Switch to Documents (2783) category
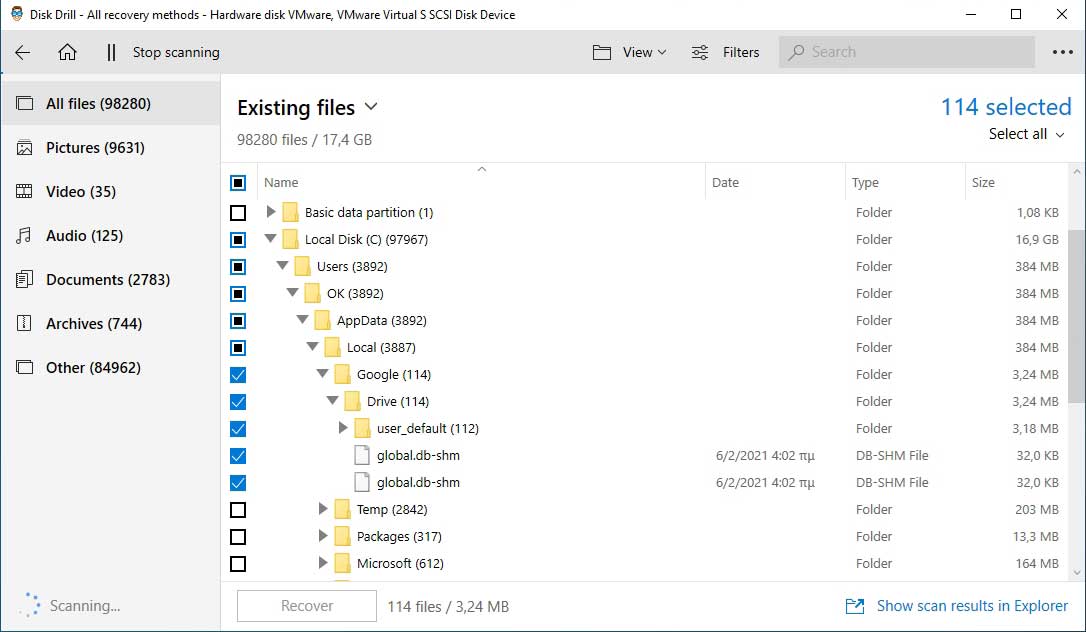 click(111, 280)
